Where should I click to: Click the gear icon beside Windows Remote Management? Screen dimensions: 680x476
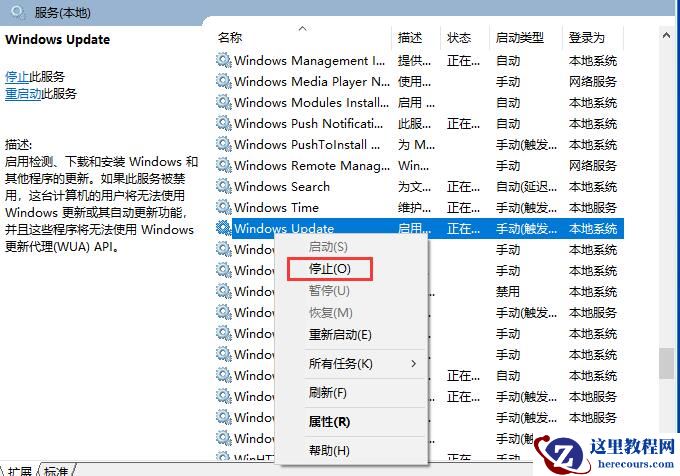(224, 165)
